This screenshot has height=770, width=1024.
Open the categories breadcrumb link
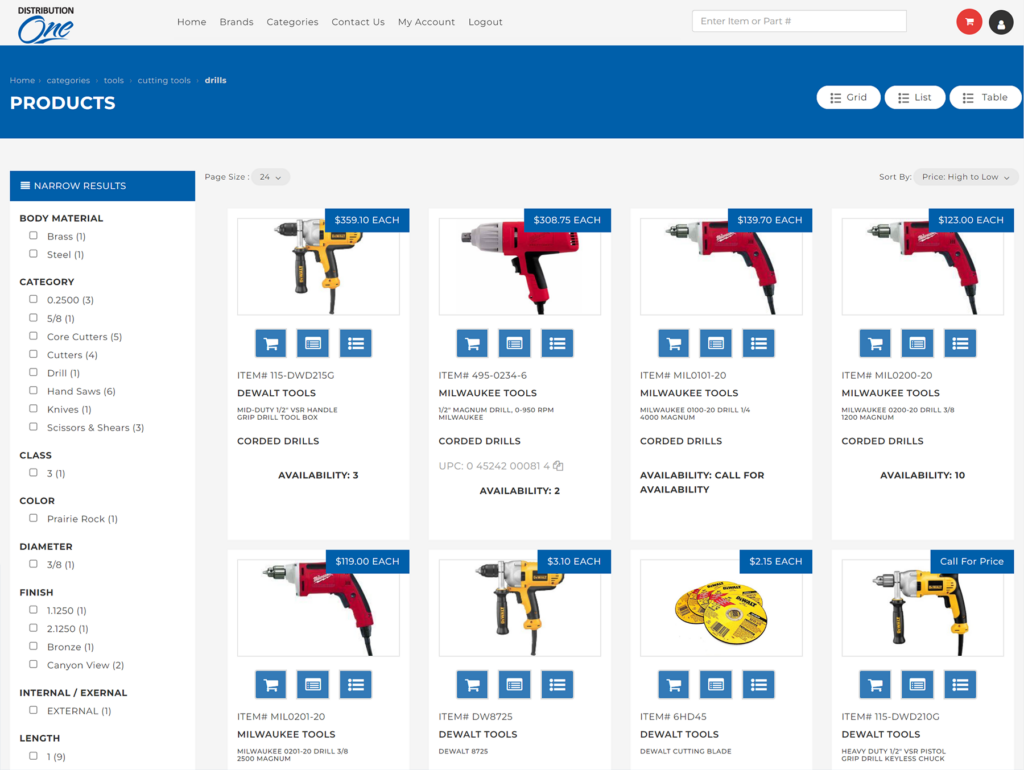coord(68,80)
